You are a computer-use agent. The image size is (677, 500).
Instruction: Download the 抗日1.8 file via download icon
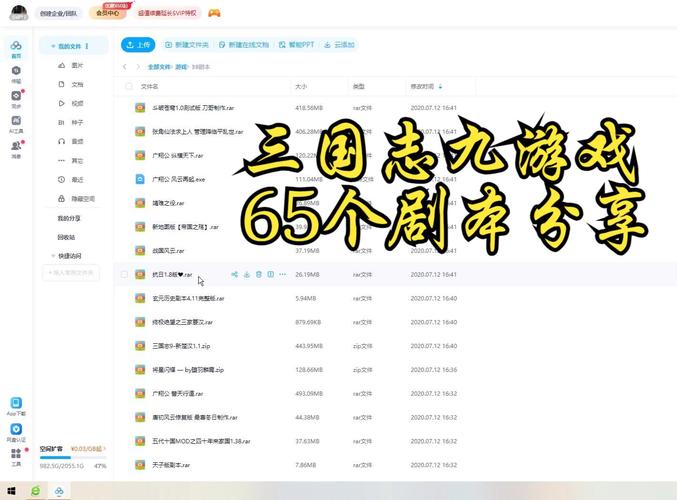(x=247, y=274)
